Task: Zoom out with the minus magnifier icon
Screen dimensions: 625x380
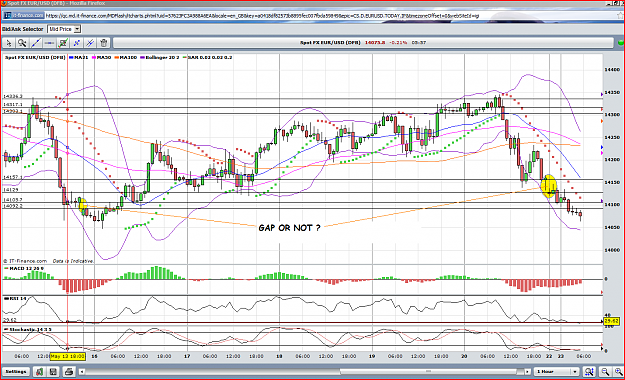Action: click(x=605, y=372)
